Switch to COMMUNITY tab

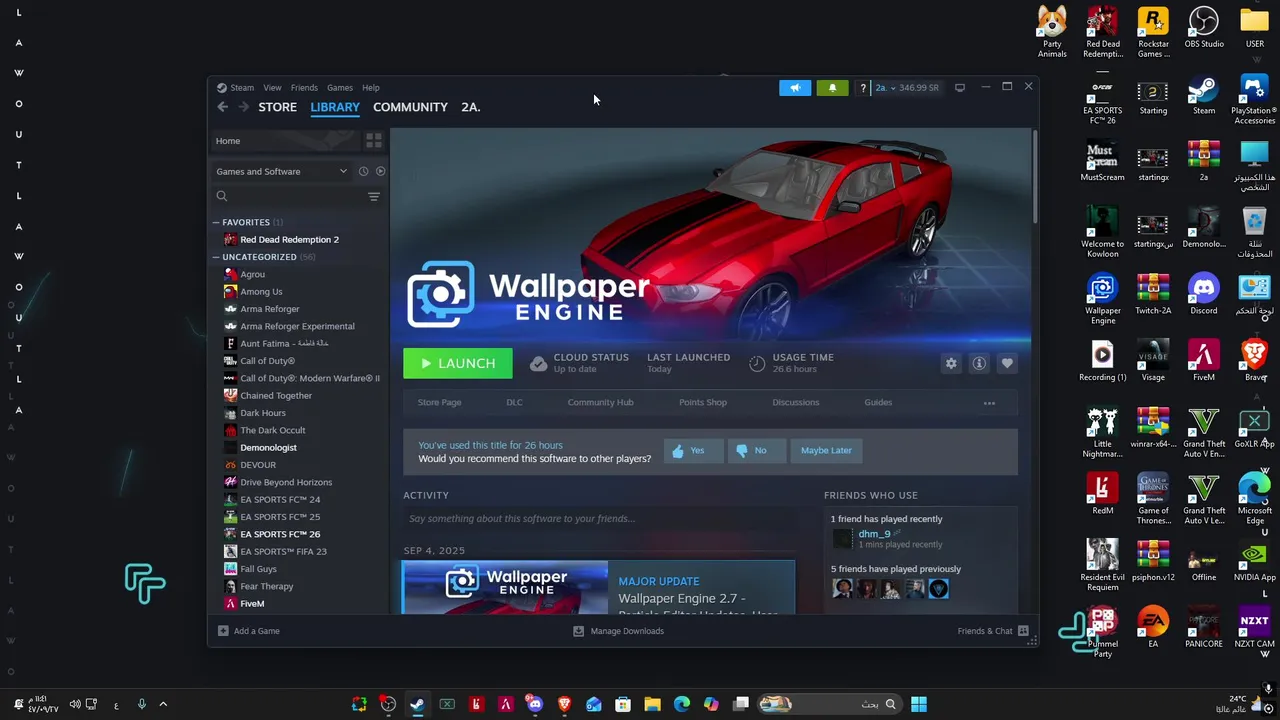(410, 107)
